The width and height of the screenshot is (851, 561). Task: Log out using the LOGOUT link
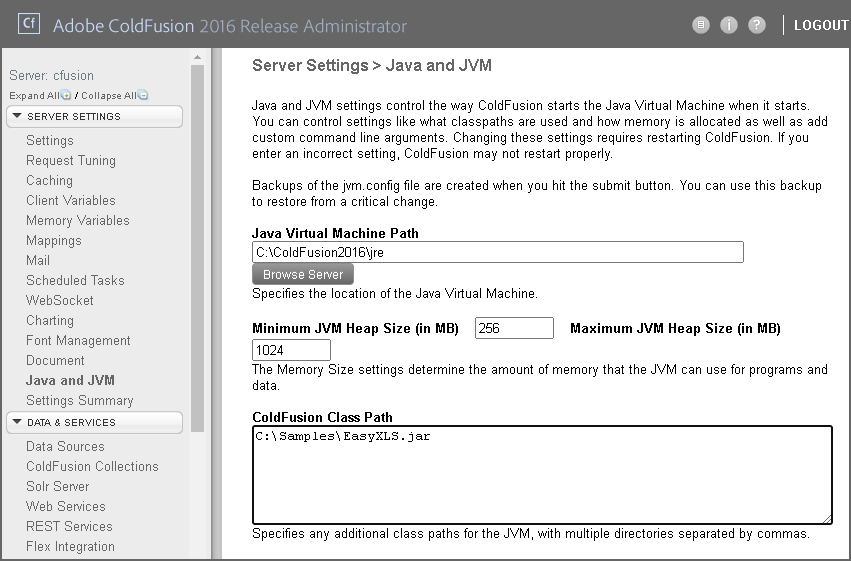(821, 26)
